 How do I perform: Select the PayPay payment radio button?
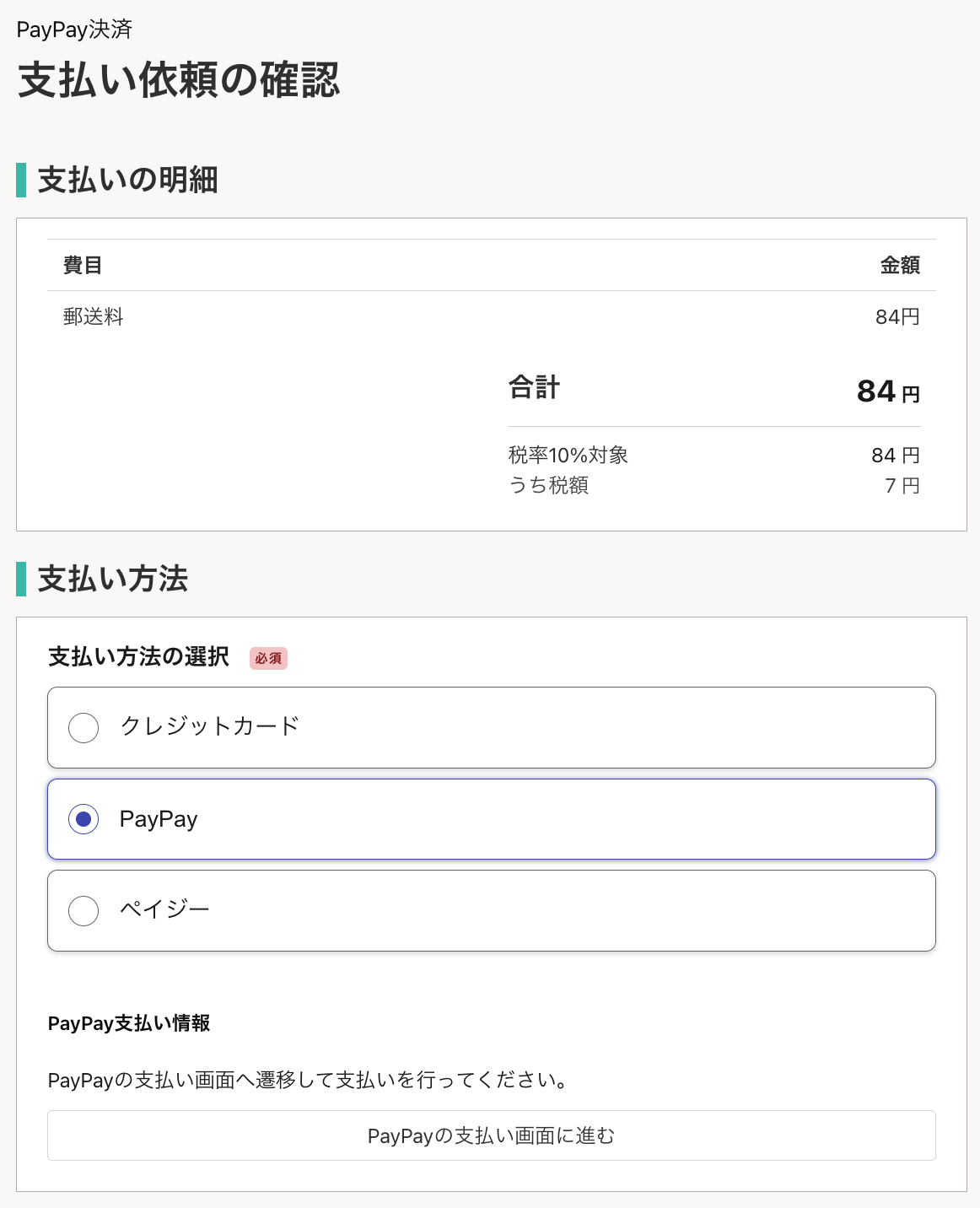pos(83,818)
